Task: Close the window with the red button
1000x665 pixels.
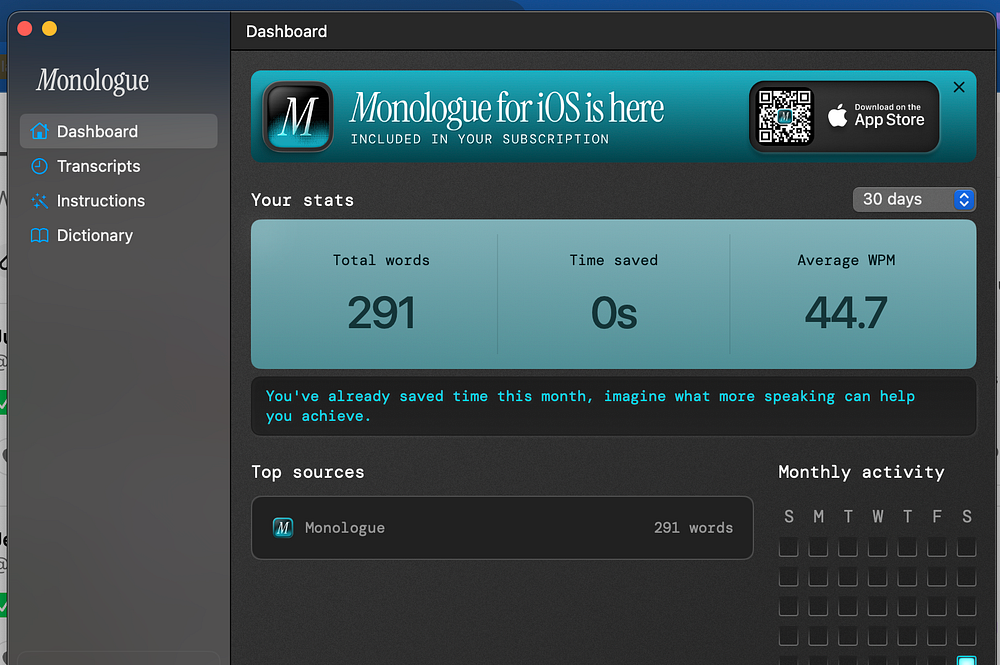Action: tap(25, 29)
